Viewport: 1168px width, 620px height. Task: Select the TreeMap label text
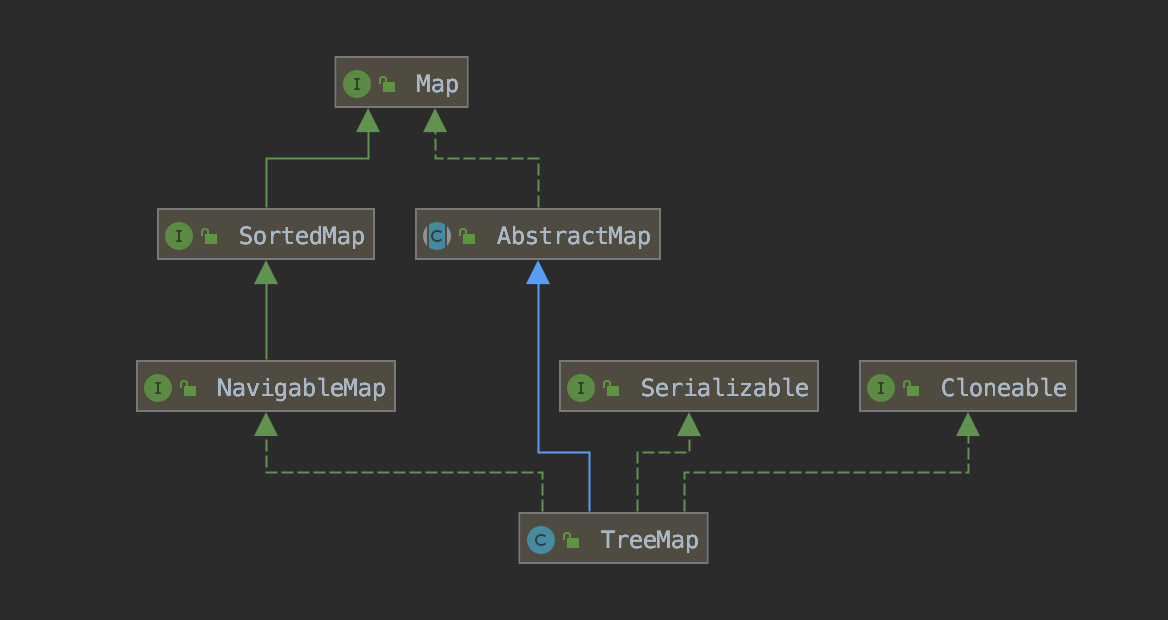[x=649, y=540]
